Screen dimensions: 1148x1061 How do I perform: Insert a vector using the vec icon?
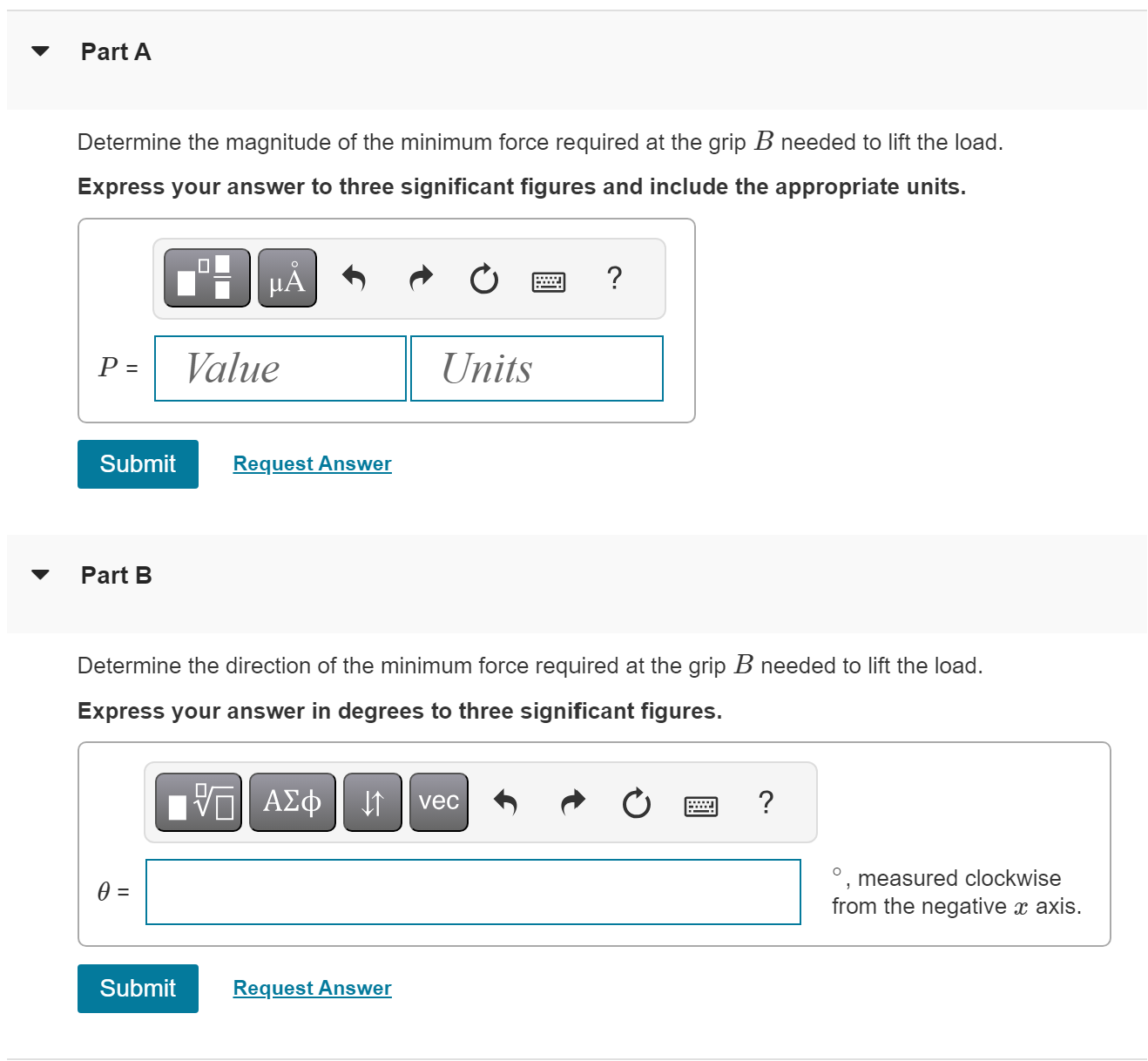438,801
